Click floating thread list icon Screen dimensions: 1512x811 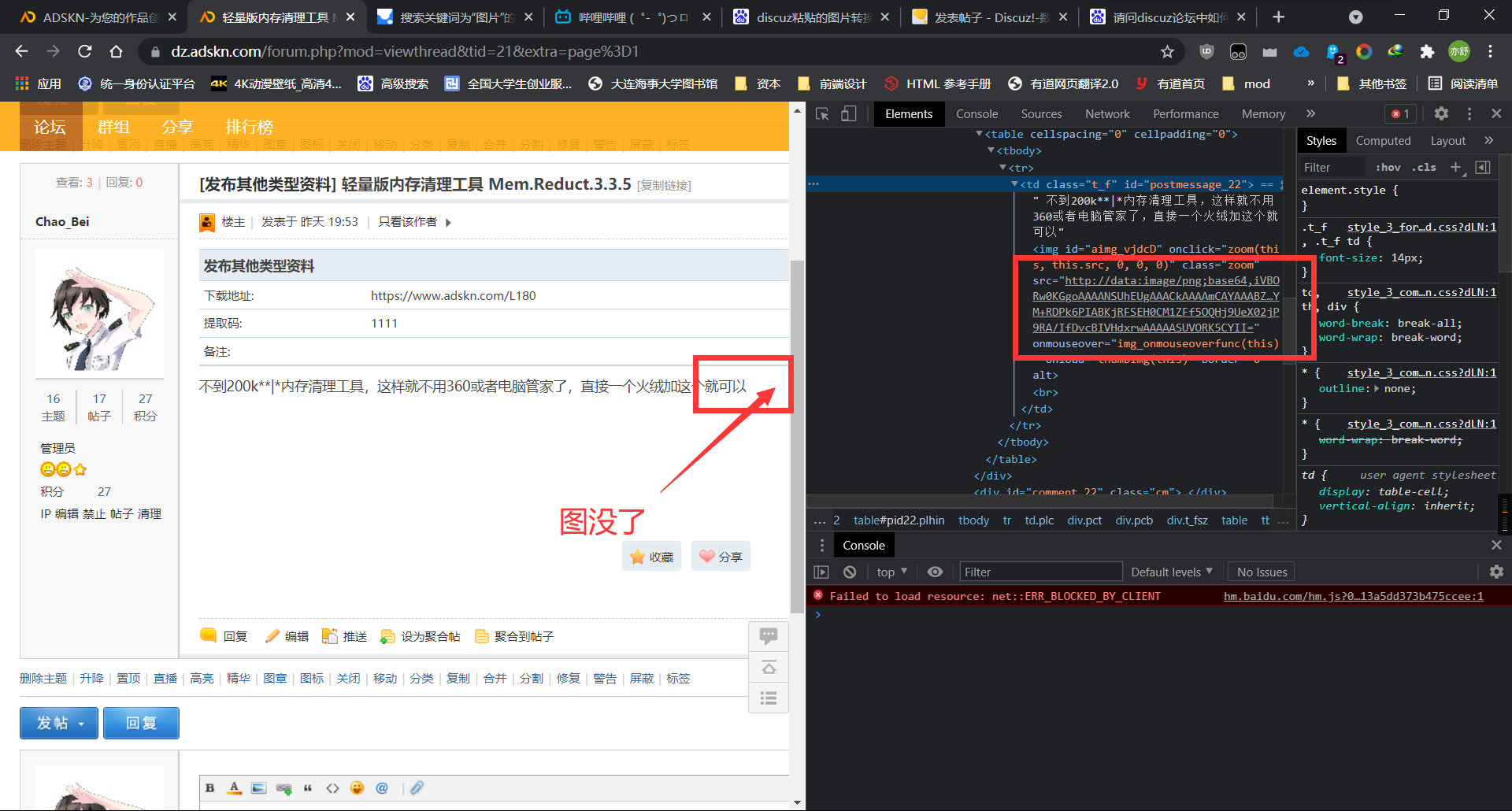click(769, 698)
